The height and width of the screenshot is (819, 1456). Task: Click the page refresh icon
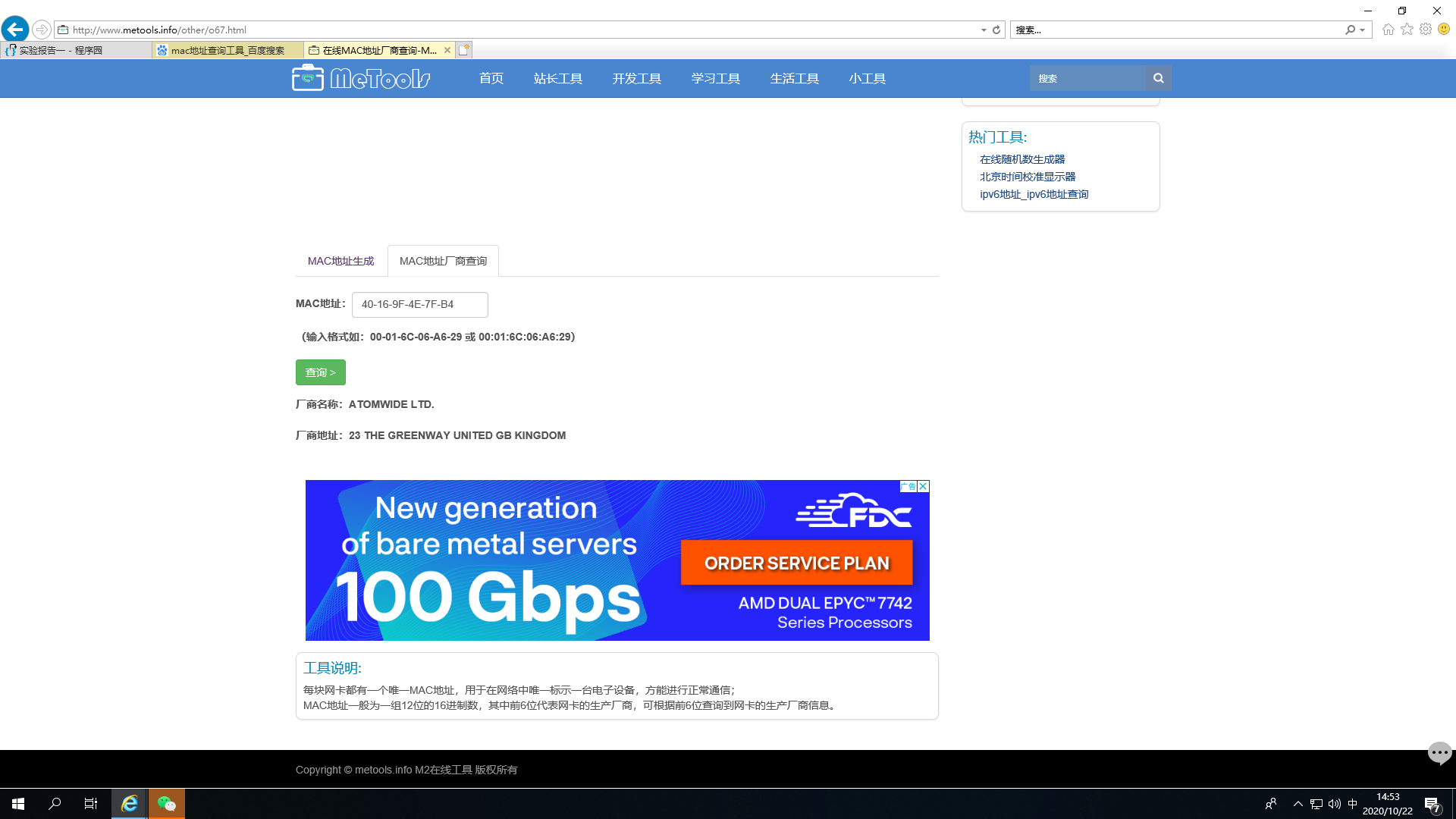pos(996,30)
